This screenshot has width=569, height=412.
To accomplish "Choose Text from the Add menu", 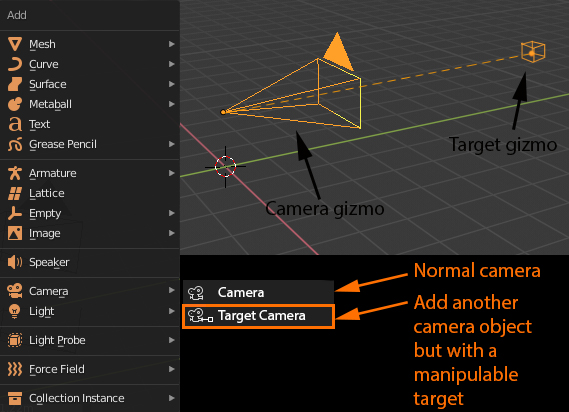I will coord(90,124).
